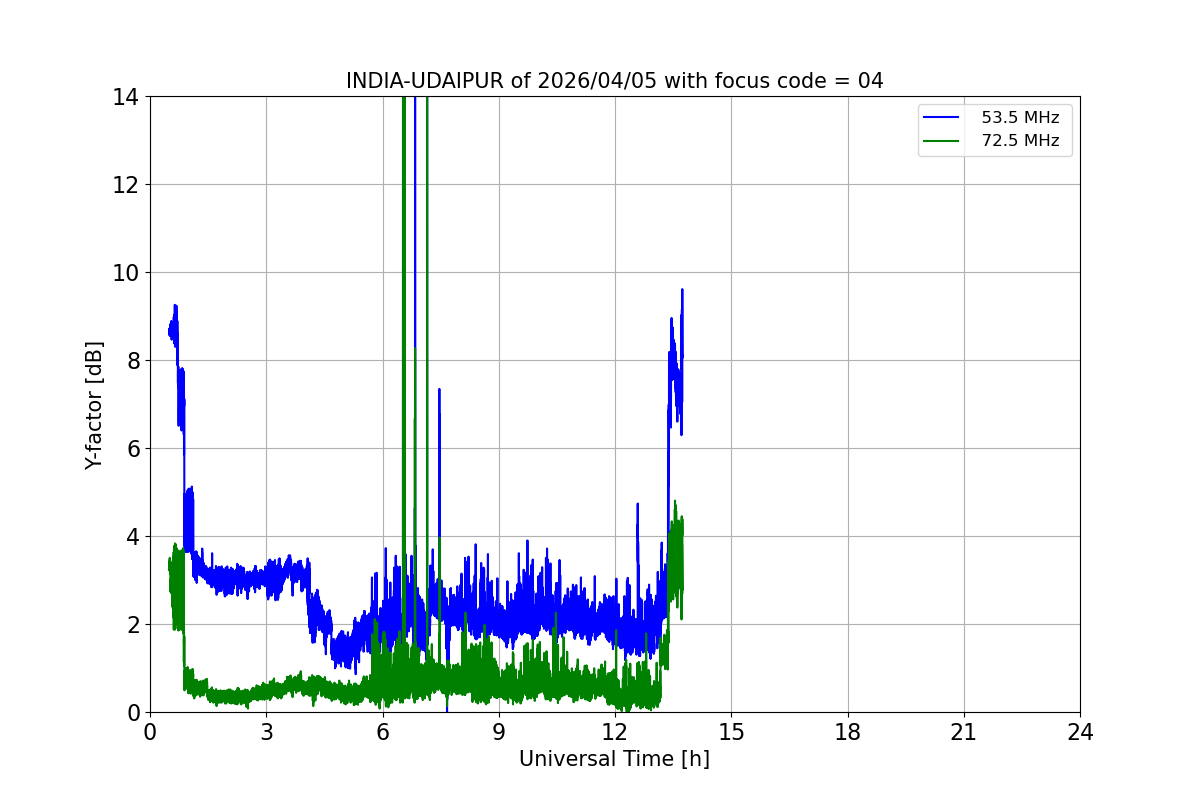Click x-axis tick label '24'
The image size is (1200, 800).
[1080, 731]
